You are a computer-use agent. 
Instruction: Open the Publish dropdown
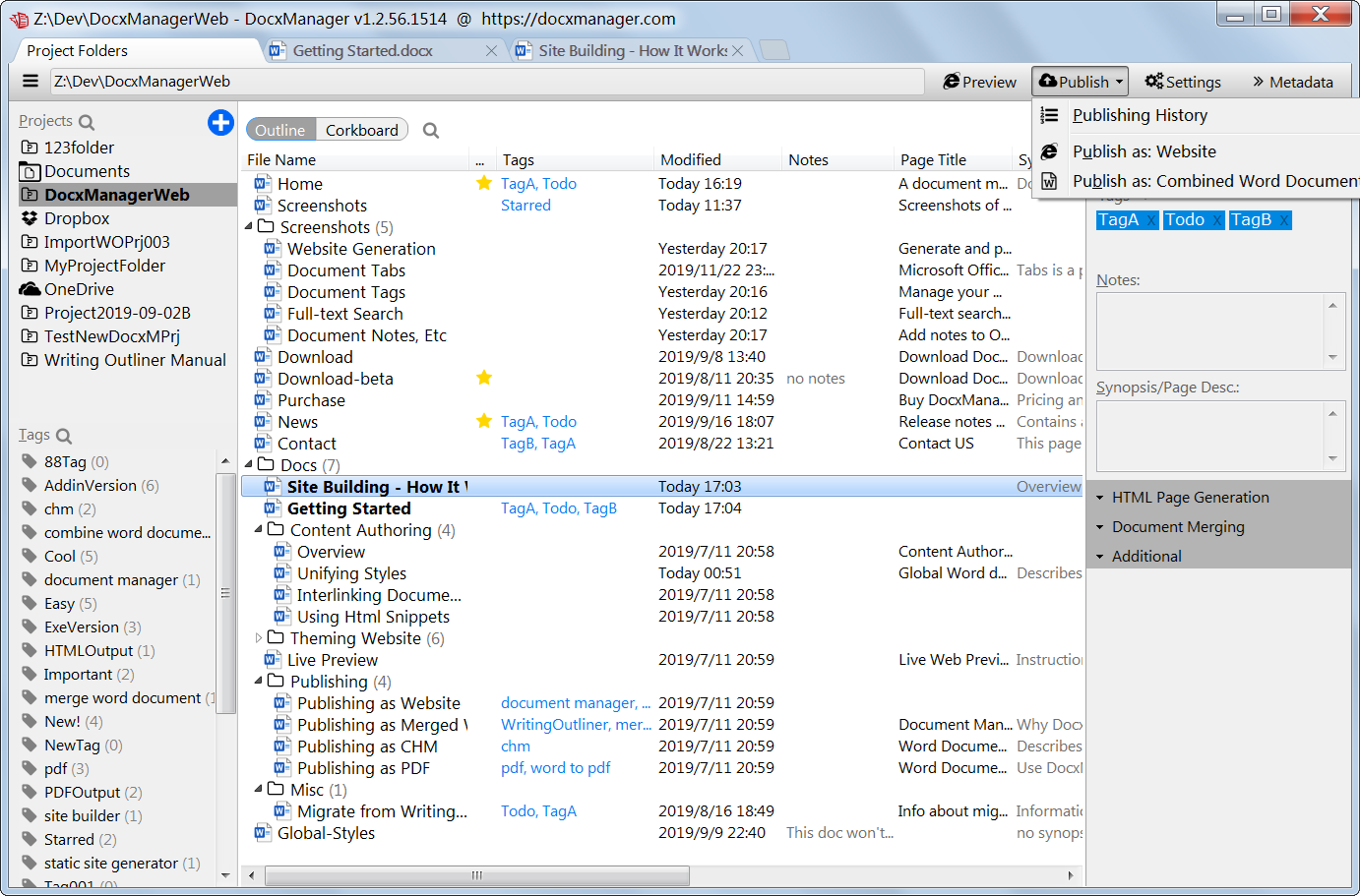click(x=1080, y=82)
